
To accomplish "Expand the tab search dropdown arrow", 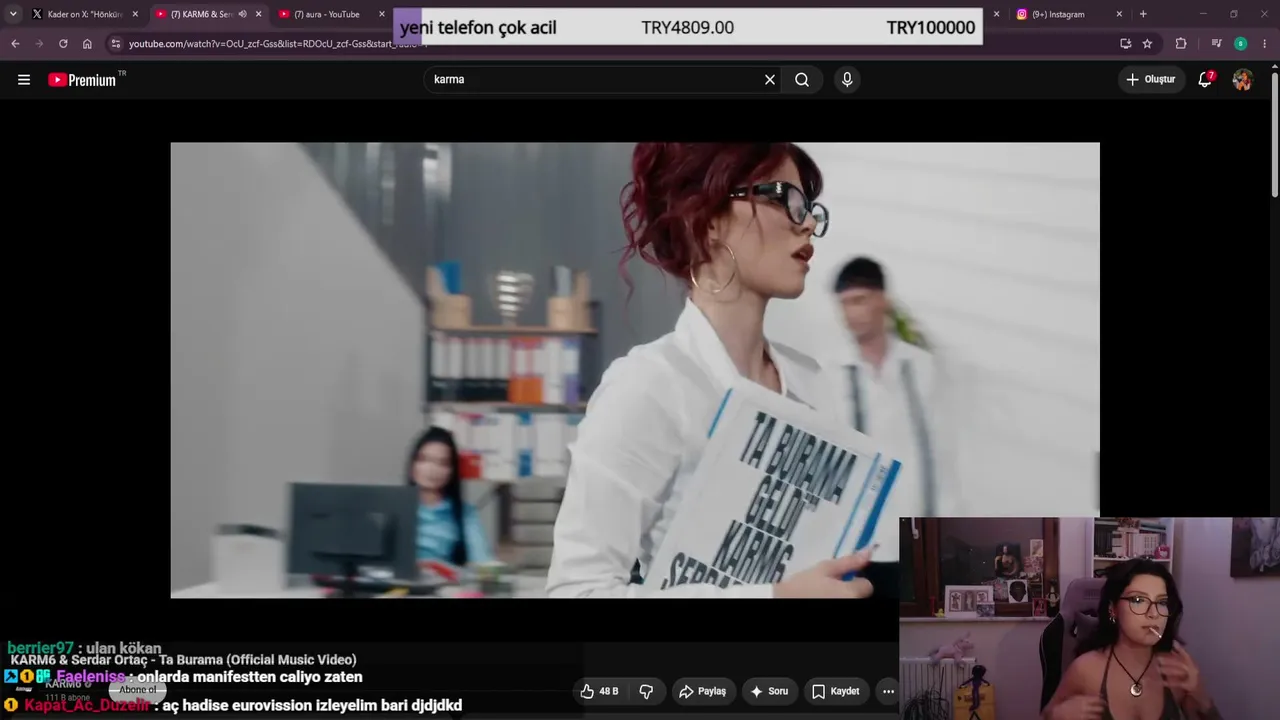I will (13, 14).
